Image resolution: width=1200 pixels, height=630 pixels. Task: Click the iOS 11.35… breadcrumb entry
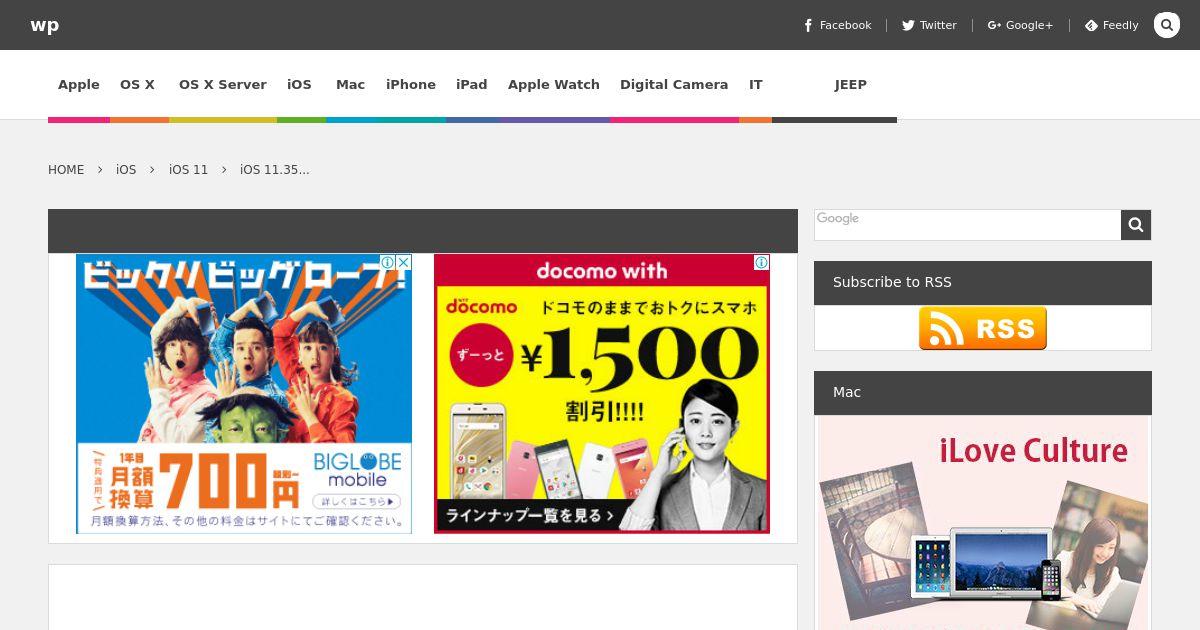pos(275,170)
